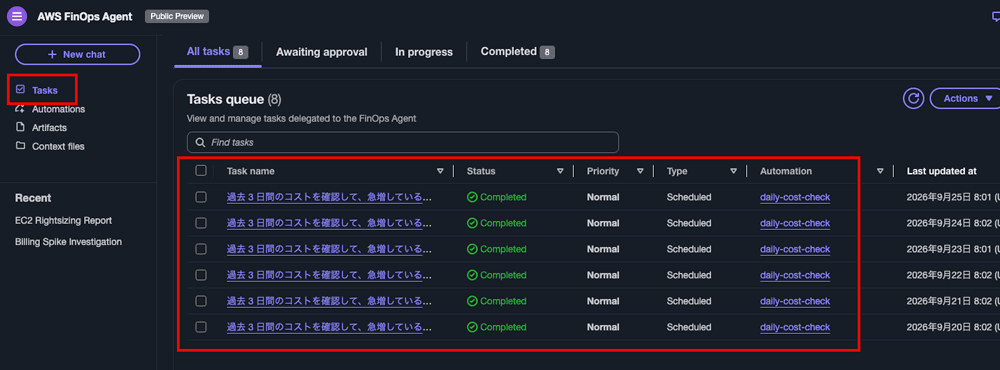Click the 2026年9月23日 8:01 timestamp cell
This screenshot has width=1000, height=370.
point(952,249)
